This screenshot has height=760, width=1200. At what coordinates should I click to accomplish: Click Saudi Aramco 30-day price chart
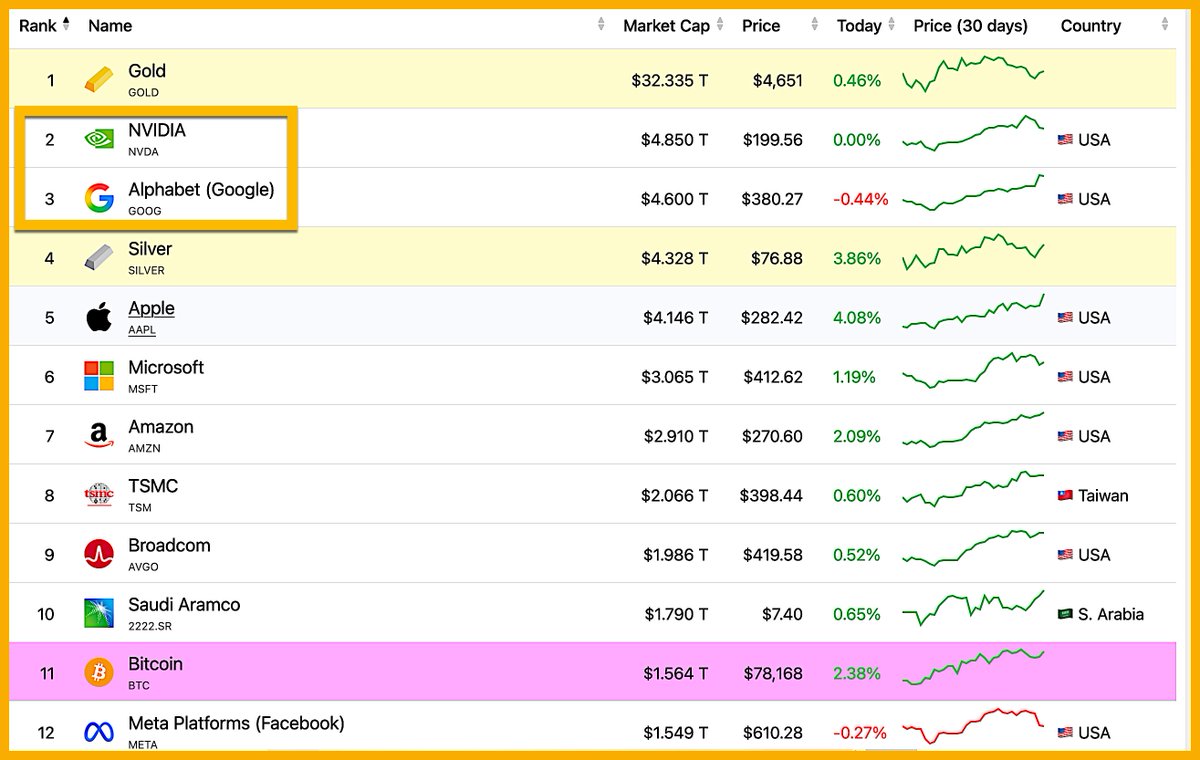[x=973, y=607]
